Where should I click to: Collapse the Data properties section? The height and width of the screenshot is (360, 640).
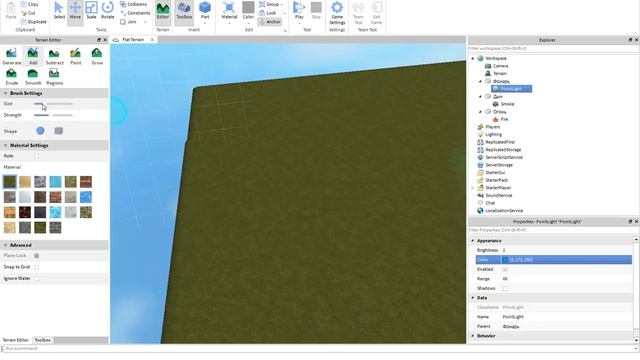[x=473, y=298]
